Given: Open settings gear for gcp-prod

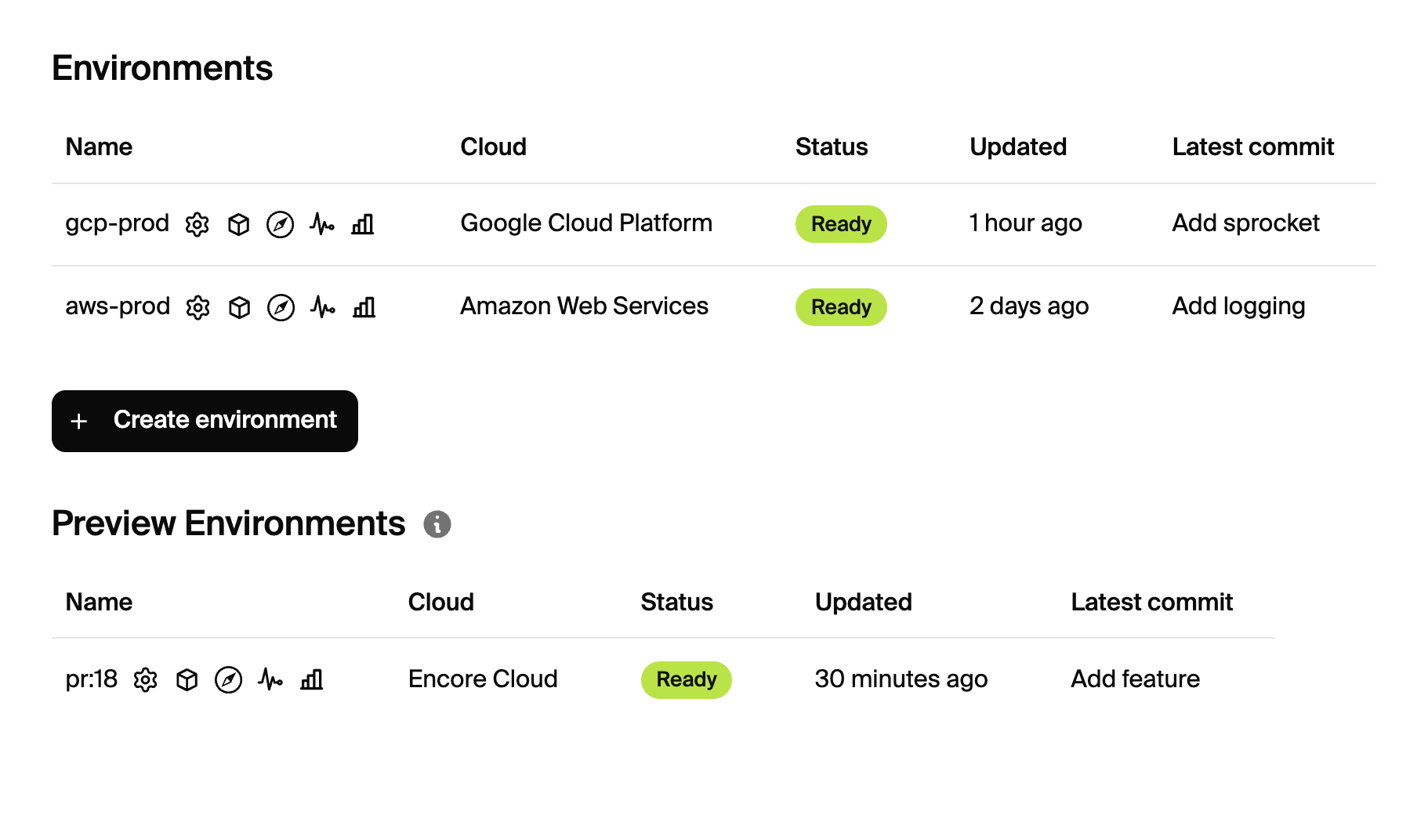Looking at the screenshot, I should click(x=197, y=225).
